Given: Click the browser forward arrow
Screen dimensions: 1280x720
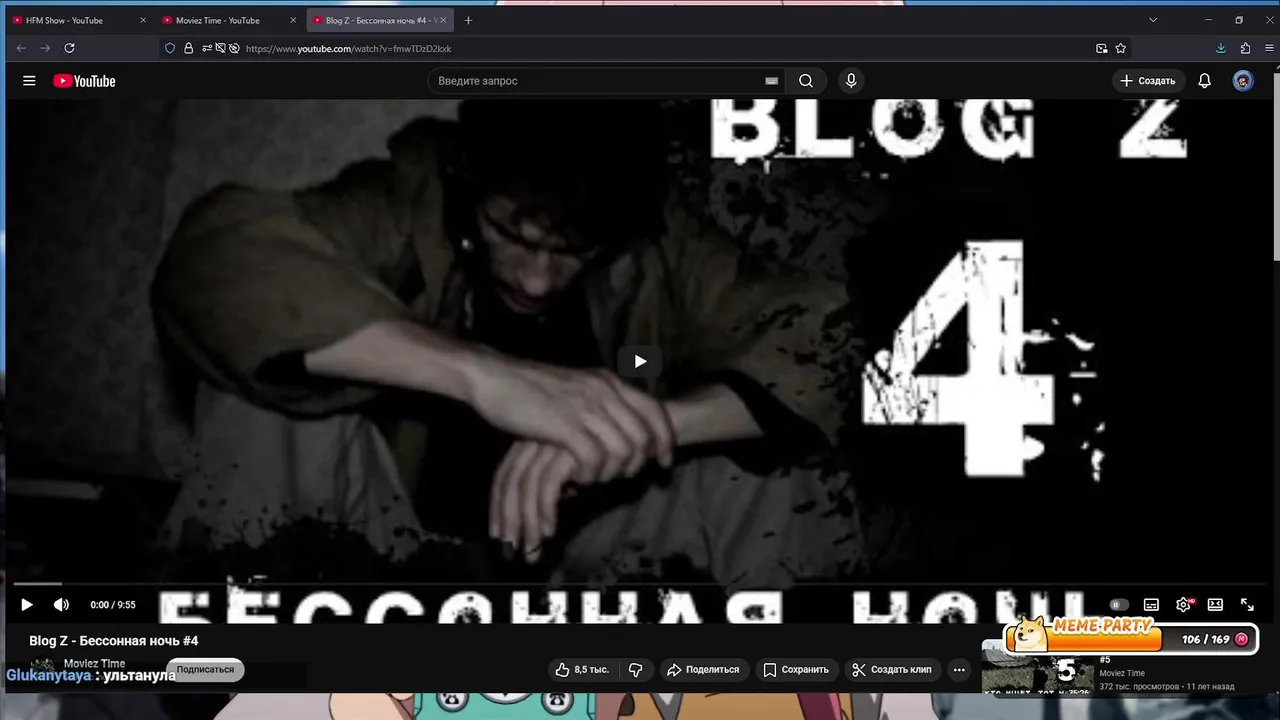Looking at the screenshot, I should (x=45, y=48).
